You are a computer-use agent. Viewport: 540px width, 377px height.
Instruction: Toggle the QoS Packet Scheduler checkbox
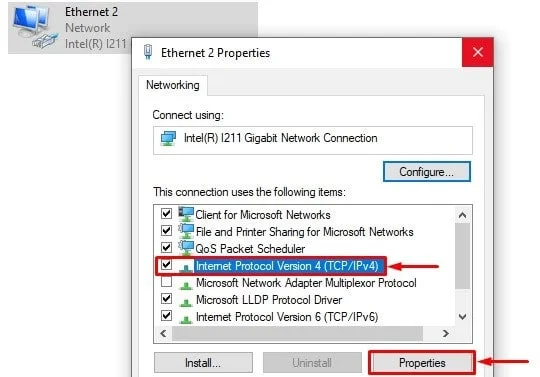click(166, 248)
